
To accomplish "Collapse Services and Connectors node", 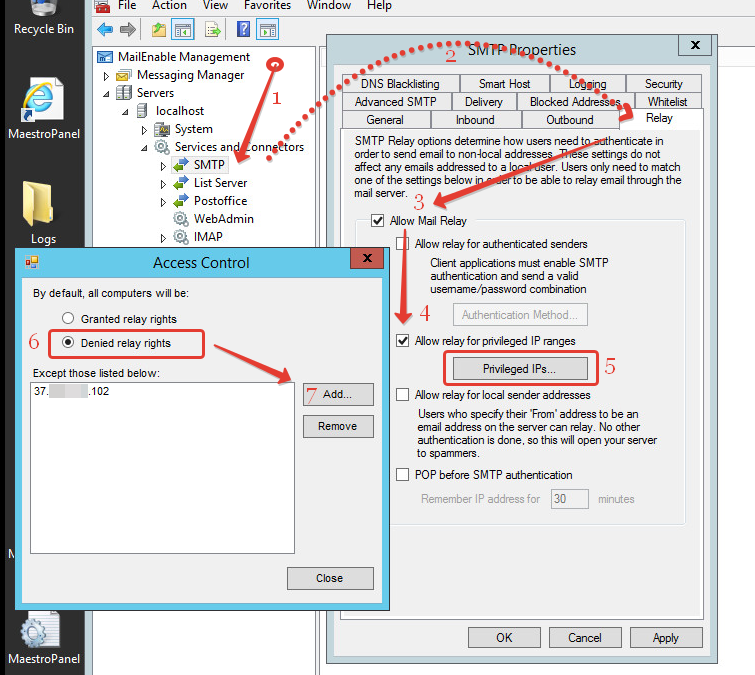I will (144, 148).
